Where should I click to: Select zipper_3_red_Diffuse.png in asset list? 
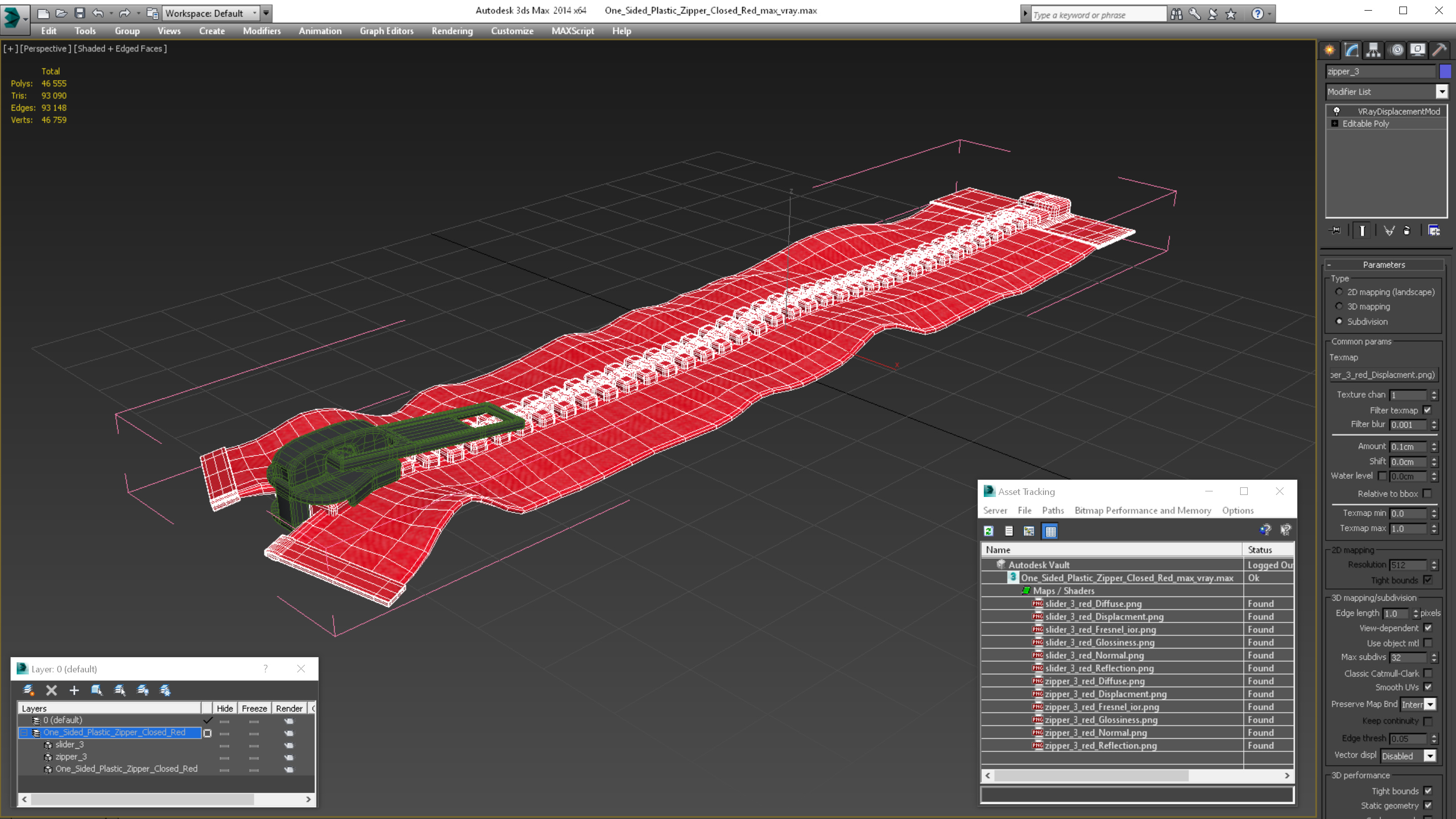tap(1094, 681)
